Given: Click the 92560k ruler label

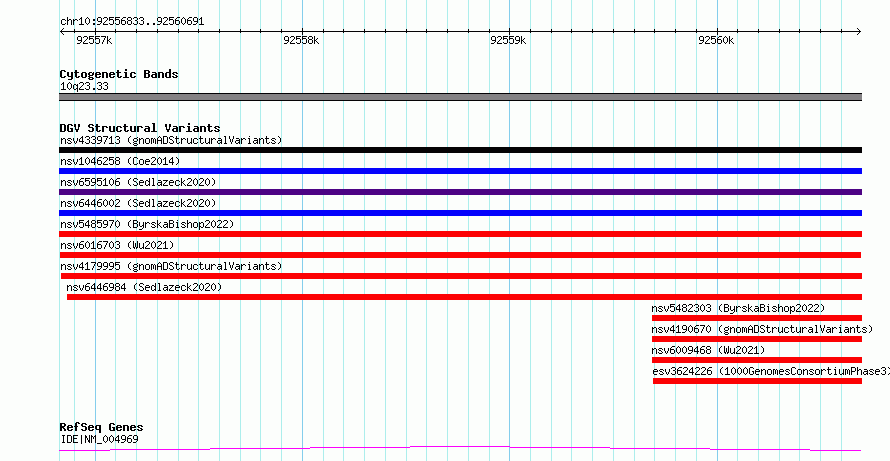Looking at the screenshot, I should tap(716, 40).
